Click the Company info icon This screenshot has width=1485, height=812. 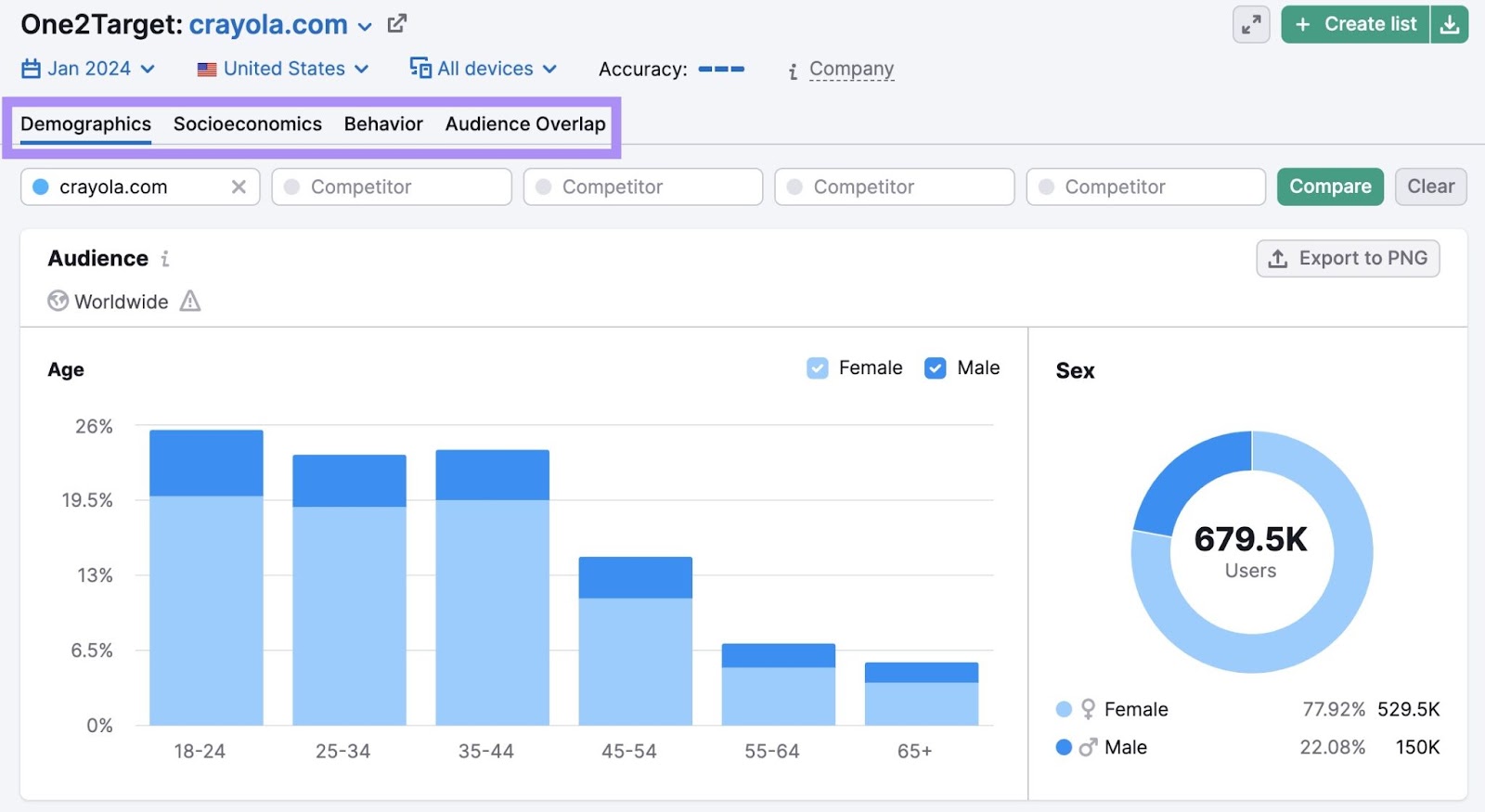click(x=793, y=71)
